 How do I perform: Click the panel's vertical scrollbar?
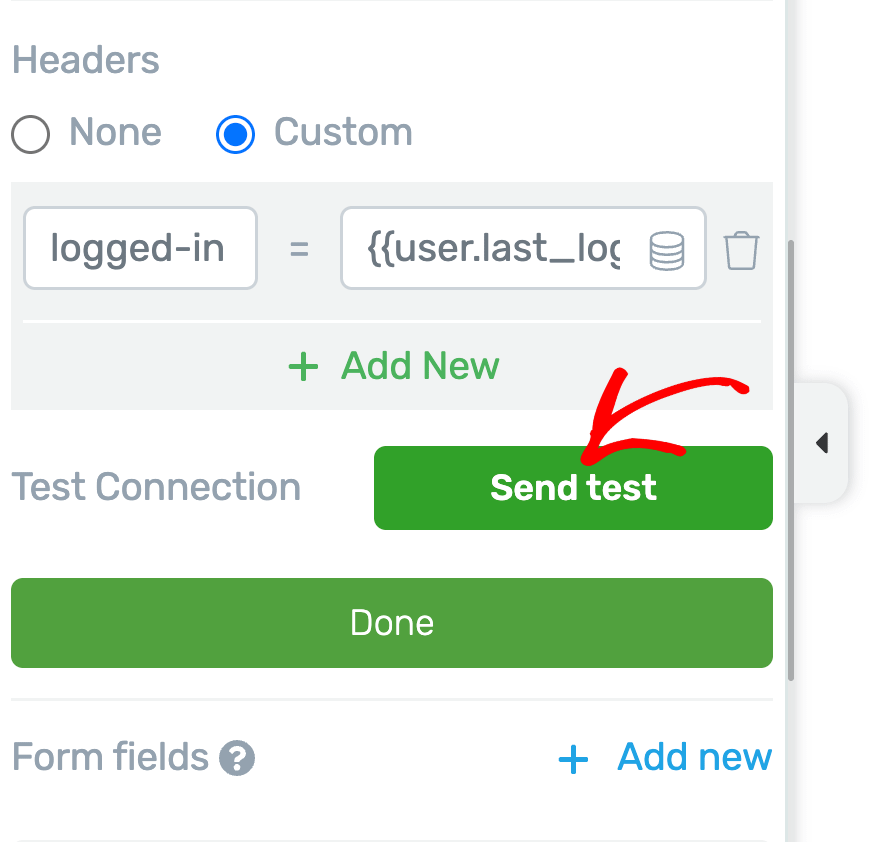pyautogui.click(x=791, y=460)
